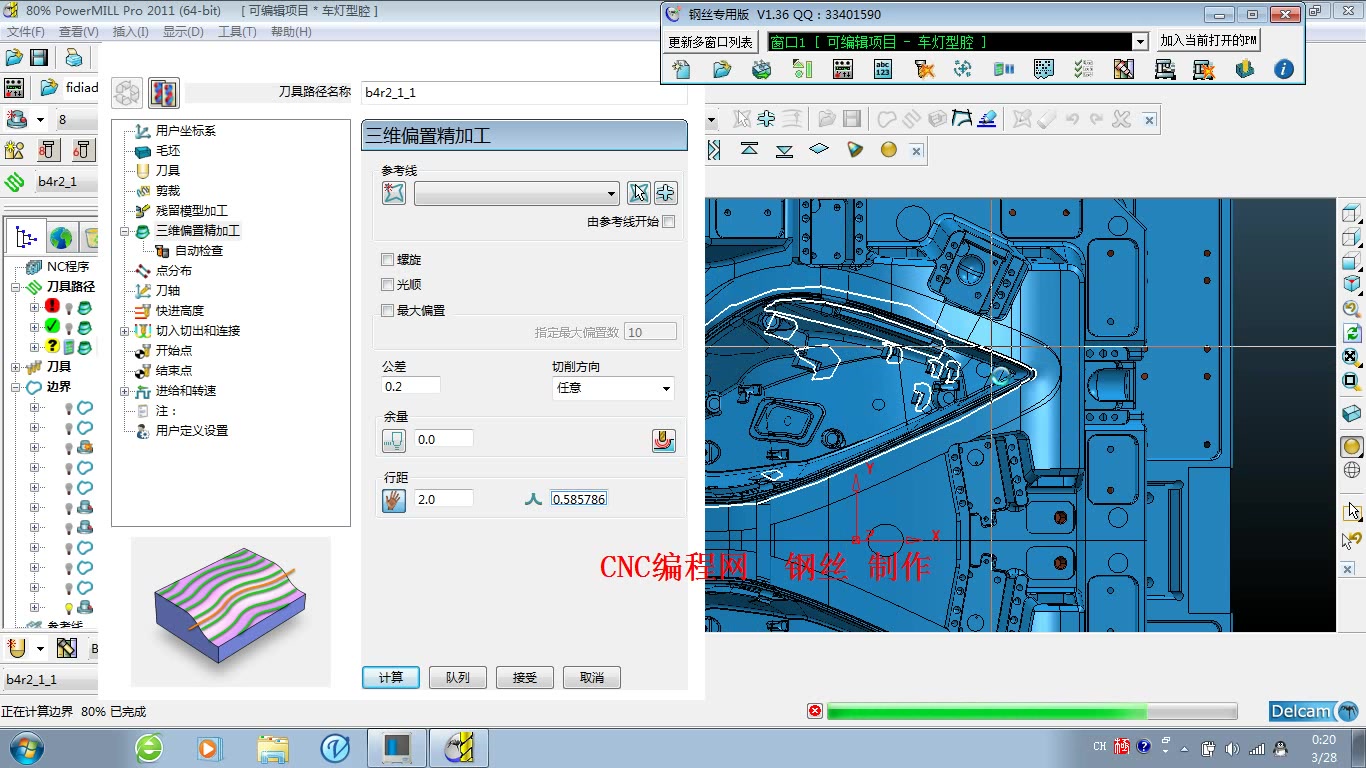The height and width of the screenshot is (768, 1366).
Task: Click the refresh view icon on right bar
Action: click(1351, 333)
